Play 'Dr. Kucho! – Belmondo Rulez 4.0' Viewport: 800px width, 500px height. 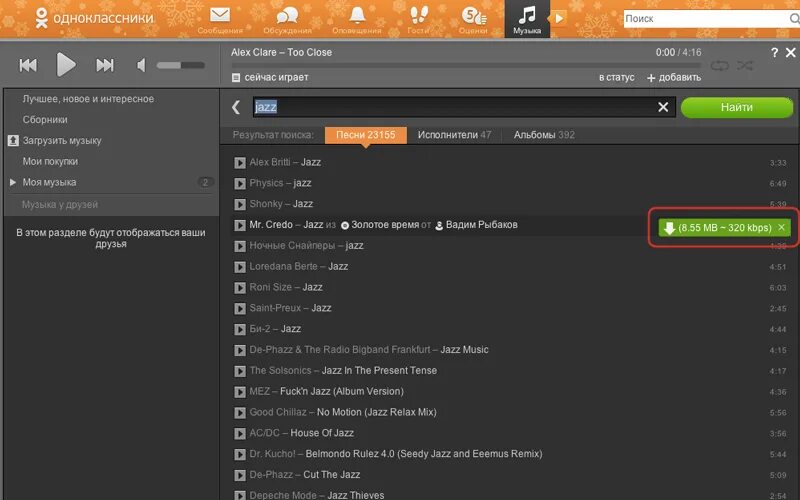pyautogui.click(x=240, y=455)
